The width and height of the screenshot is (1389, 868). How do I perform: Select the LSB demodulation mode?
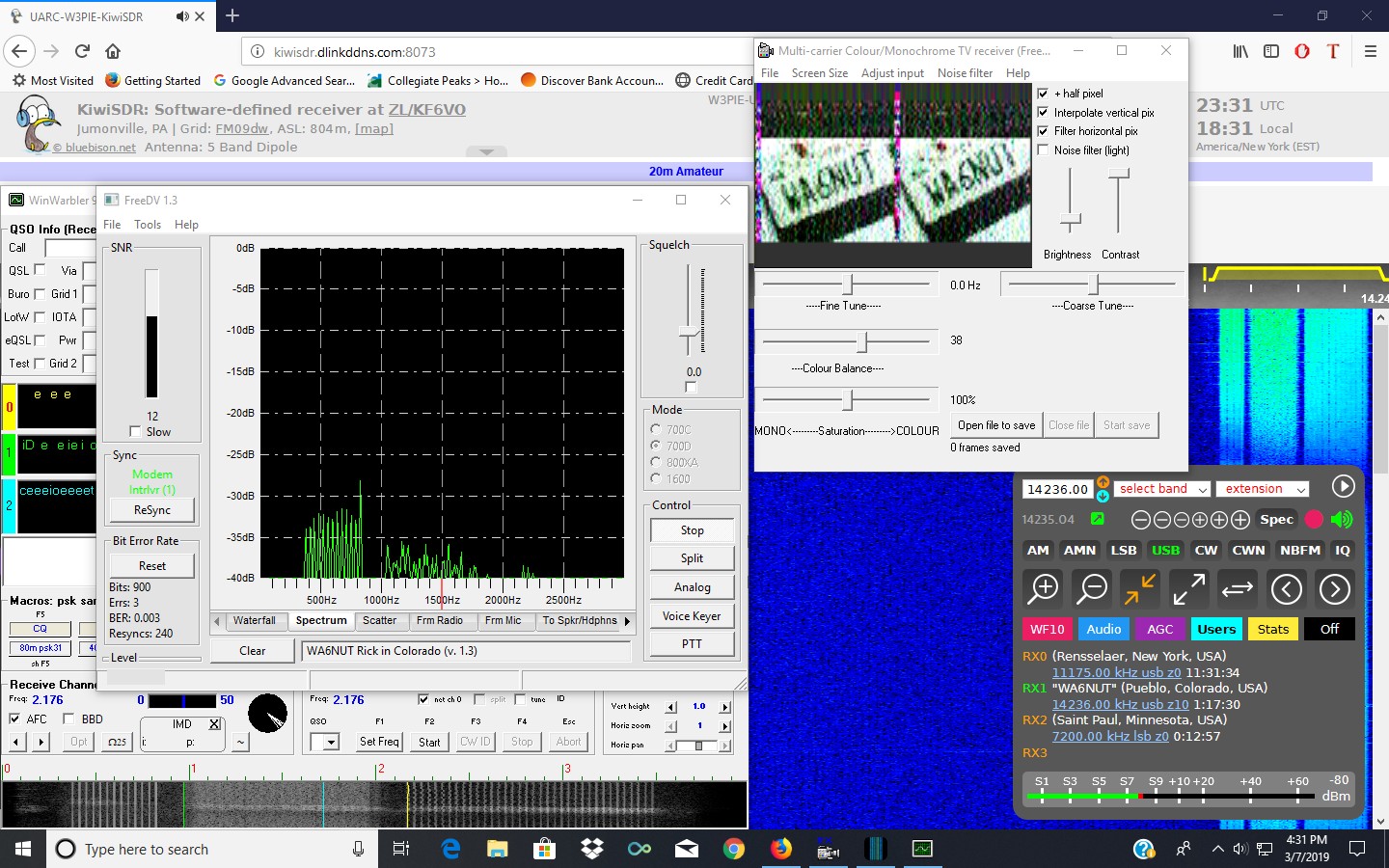pos(1124,550)
